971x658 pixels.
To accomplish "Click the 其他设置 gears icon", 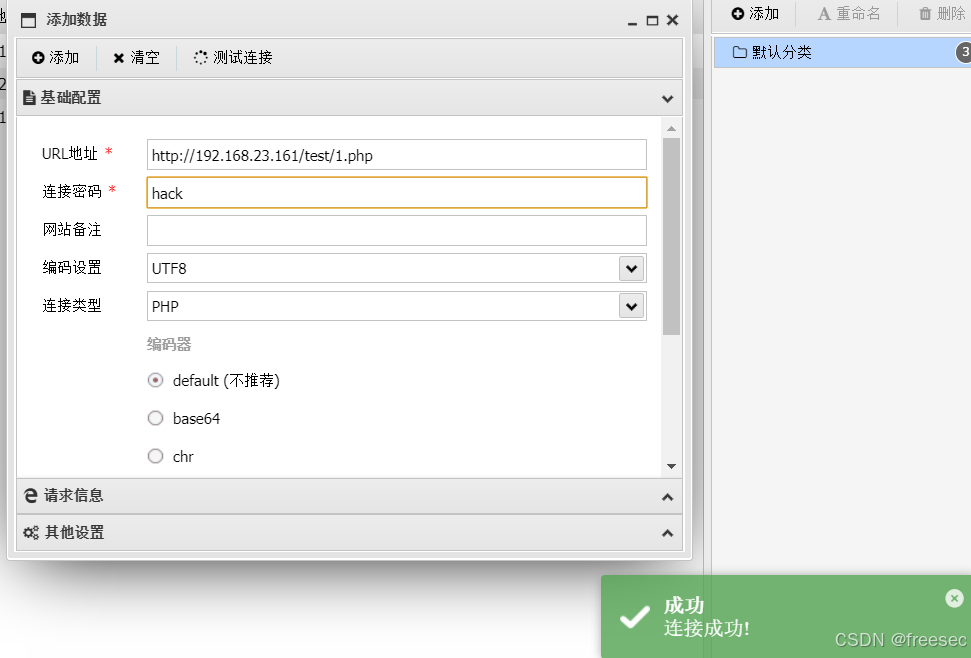I will 31,532.
